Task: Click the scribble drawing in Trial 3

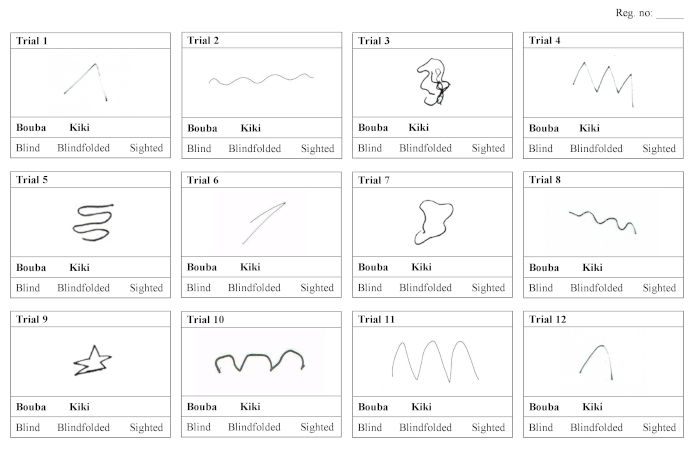Action: [433, 82]
